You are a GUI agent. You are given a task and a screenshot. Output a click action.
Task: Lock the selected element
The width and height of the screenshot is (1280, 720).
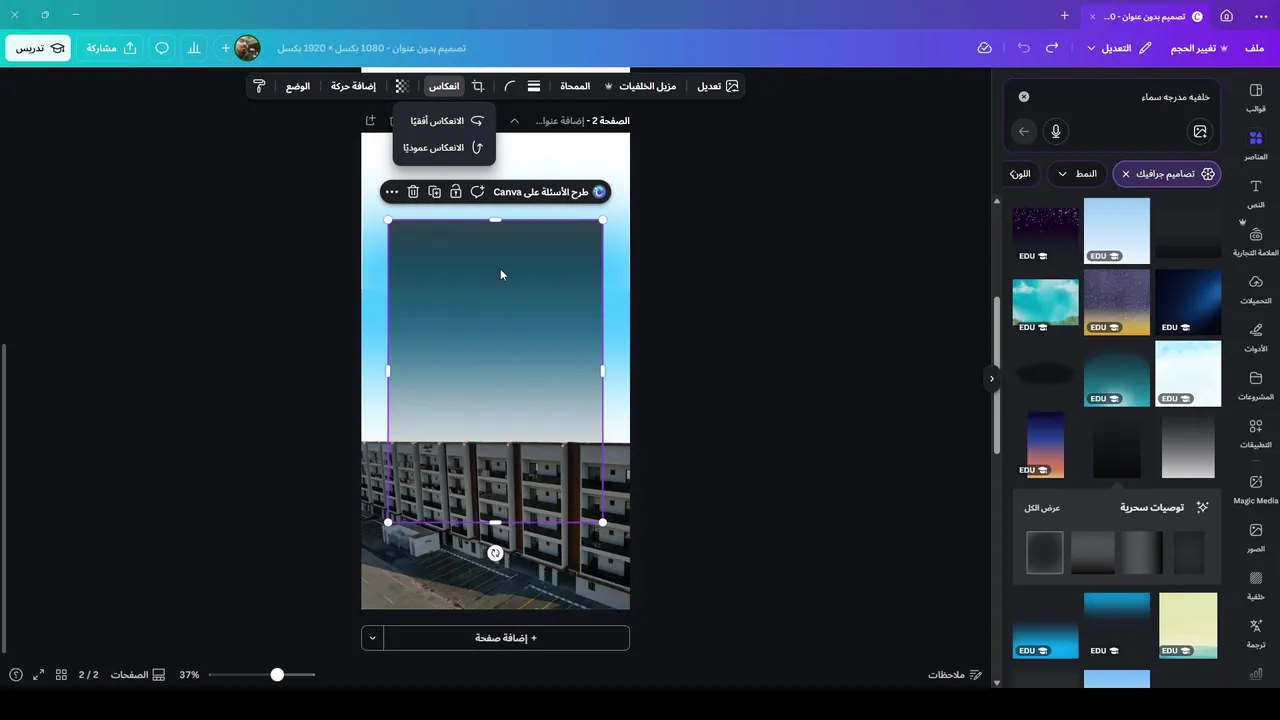point(455,192)
